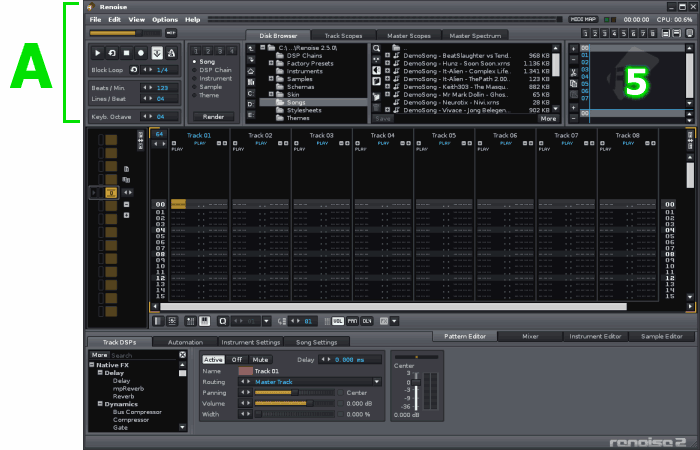Collapse the Native FX tree node
The height and width of the screenshot is (450, 700).
tap(92, 365)
